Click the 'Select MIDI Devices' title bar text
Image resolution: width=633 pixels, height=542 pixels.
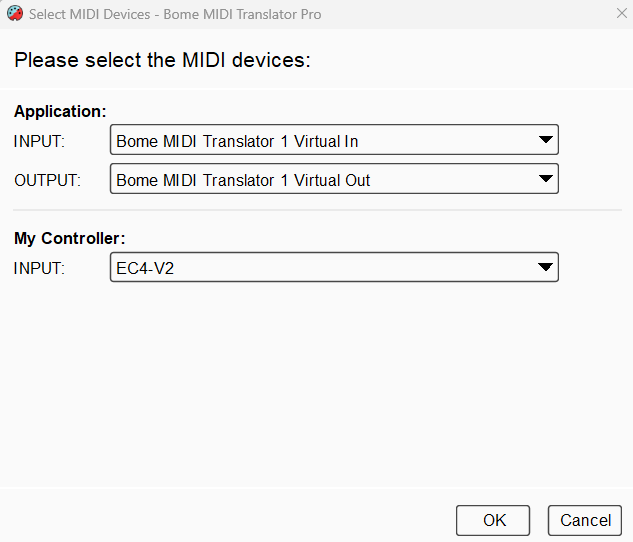pyautogui.click(x=90, y=14)
